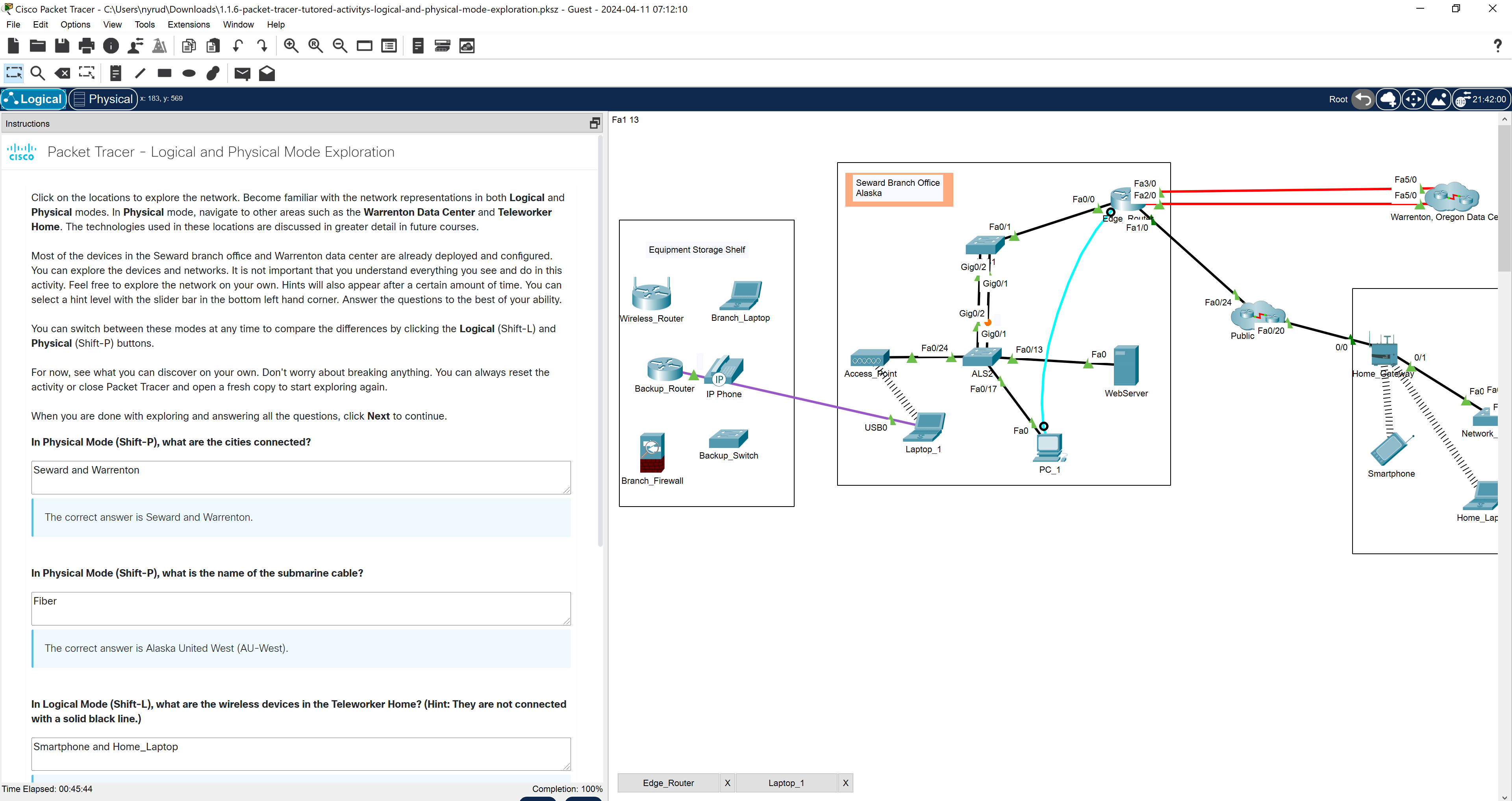This screenshot has height=801, width=1512.
Task: Switch to the Laptop_1 tab
Action: [787, 783]
